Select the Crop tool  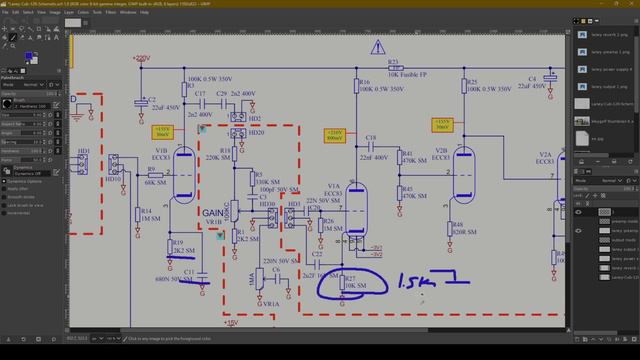[x=39, y=29]
